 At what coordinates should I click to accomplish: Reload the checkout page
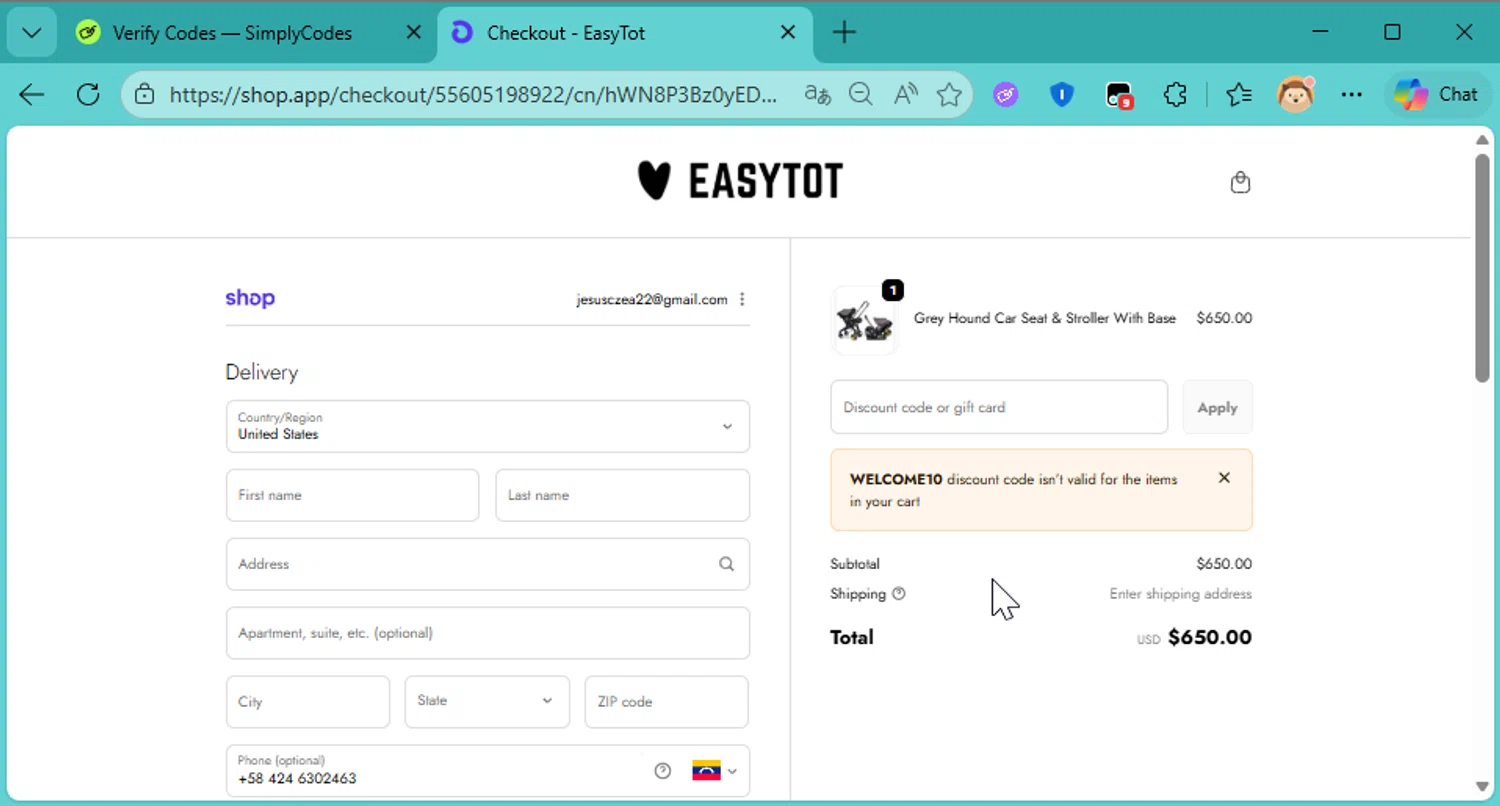point(88,95)
